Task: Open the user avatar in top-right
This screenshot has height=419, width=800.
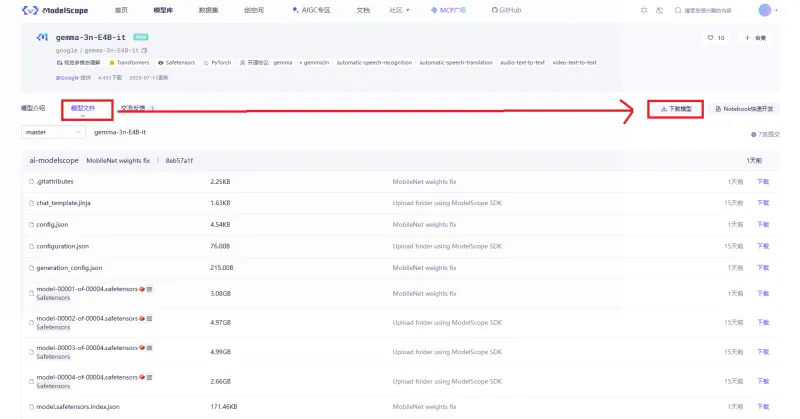Action: coord(766,10)
